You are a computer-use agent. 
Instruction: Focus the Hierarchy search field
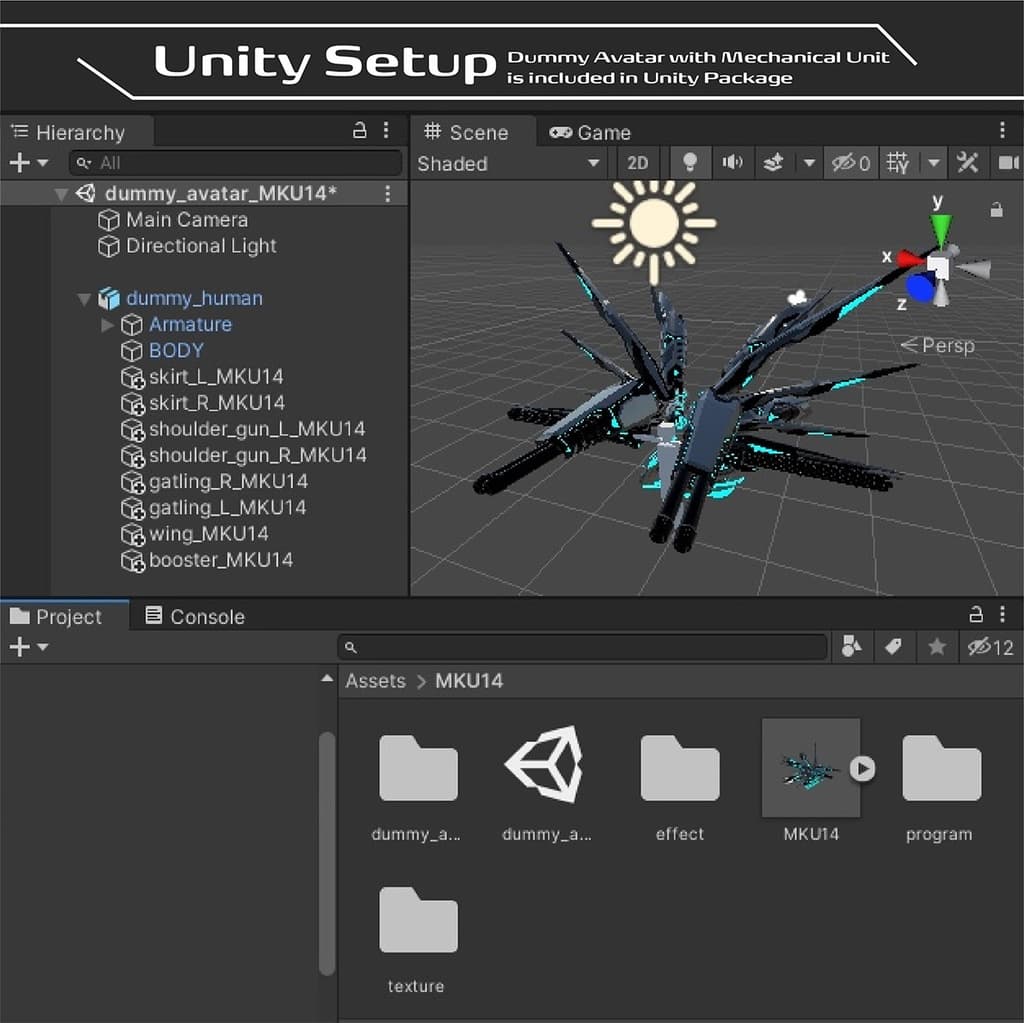pyautogui.click(x=236, y=163)
